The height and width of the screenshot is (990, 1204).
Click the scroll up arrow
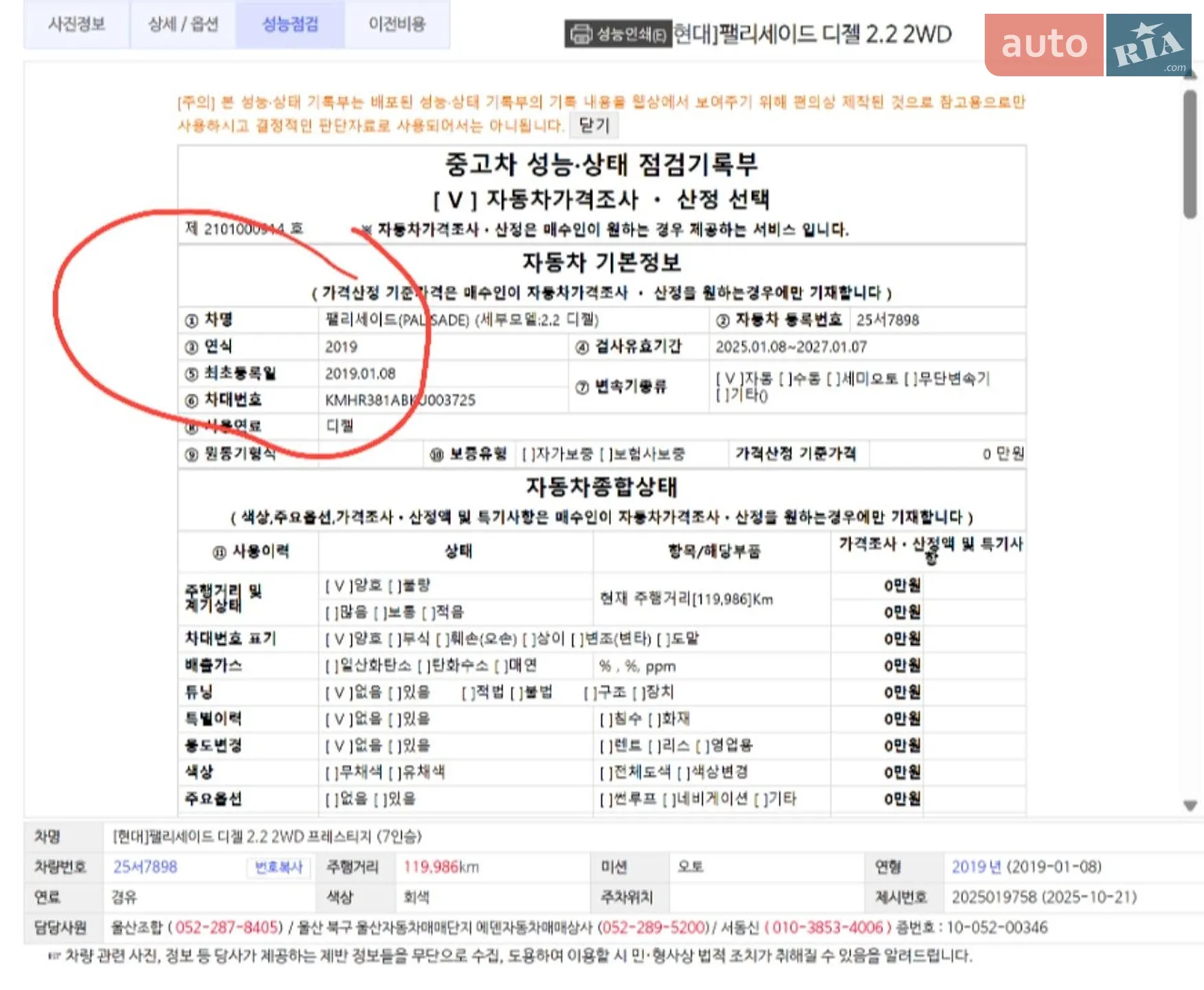point(1190,75)
